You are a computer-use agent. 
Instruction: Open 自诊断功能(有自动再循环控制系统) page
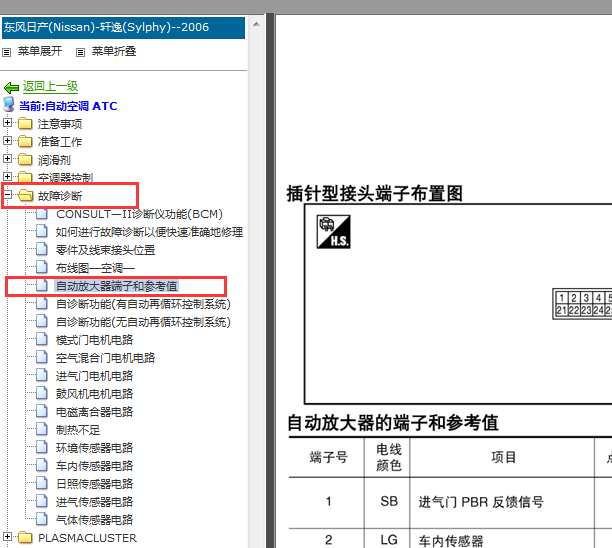(143, 304)
